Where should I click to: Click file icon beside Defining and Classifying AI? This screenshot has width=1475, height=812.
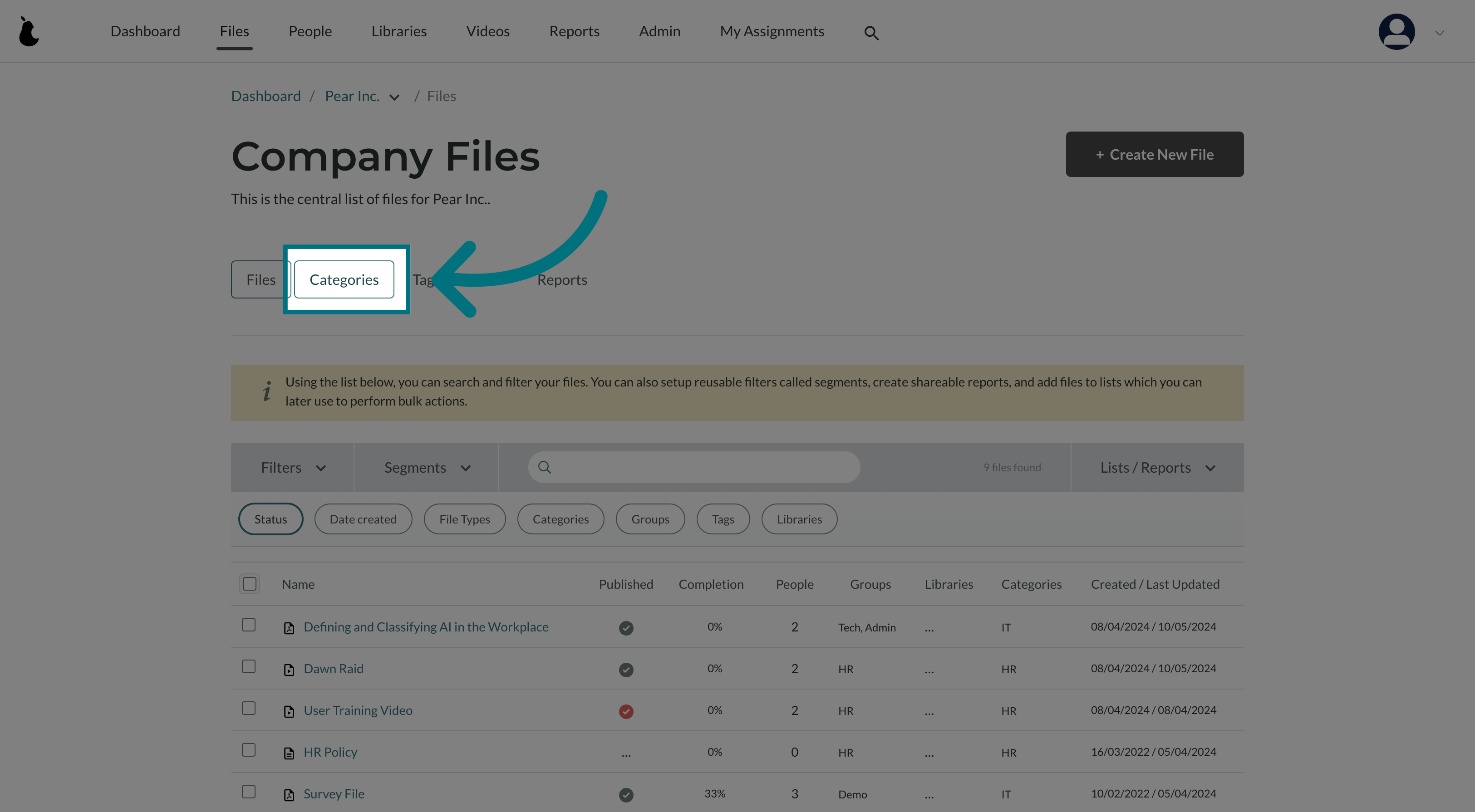289,628
